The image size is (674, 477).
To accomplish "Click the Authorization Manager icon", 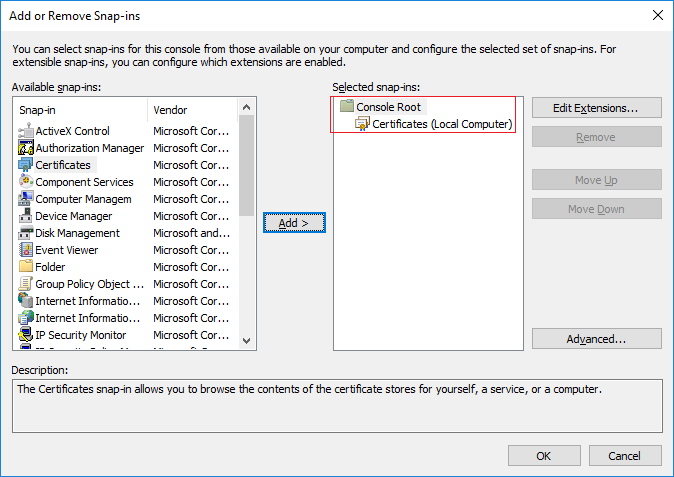I will point(27,148).
